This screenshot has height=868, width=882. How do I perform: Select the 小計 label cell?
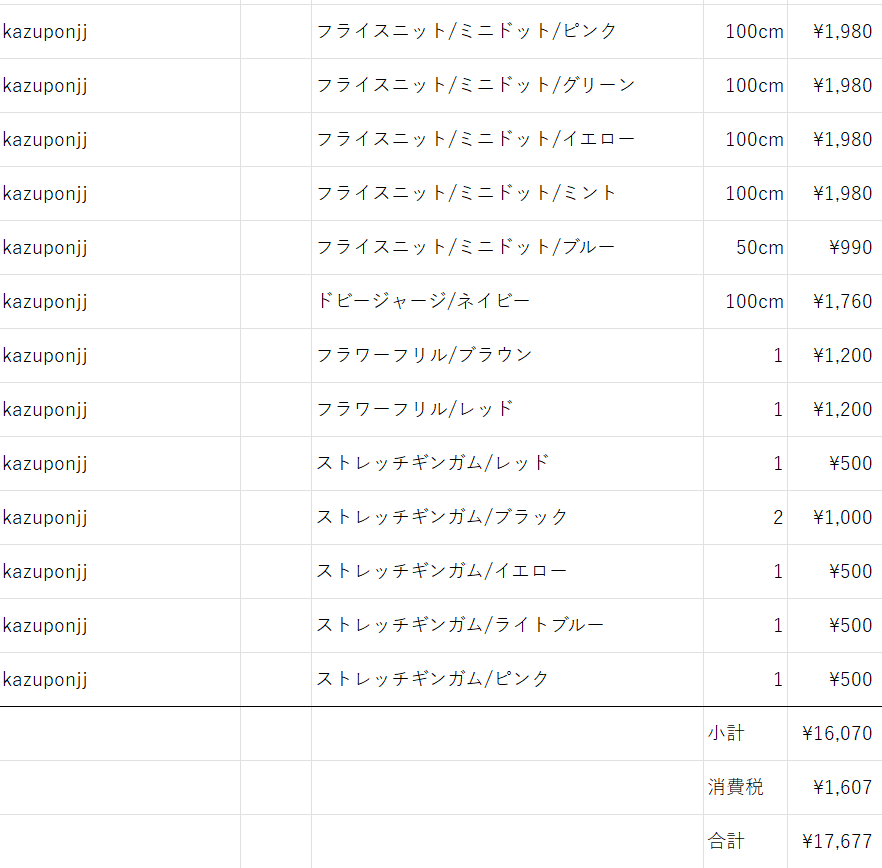click(x=745, y=734)
